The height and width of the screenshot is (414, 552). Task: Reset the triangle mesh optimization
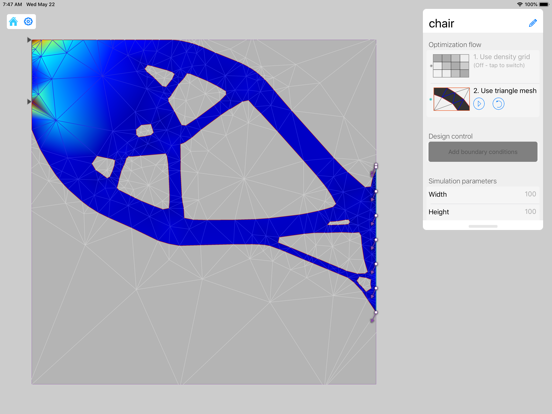click(x=498, y=104)
